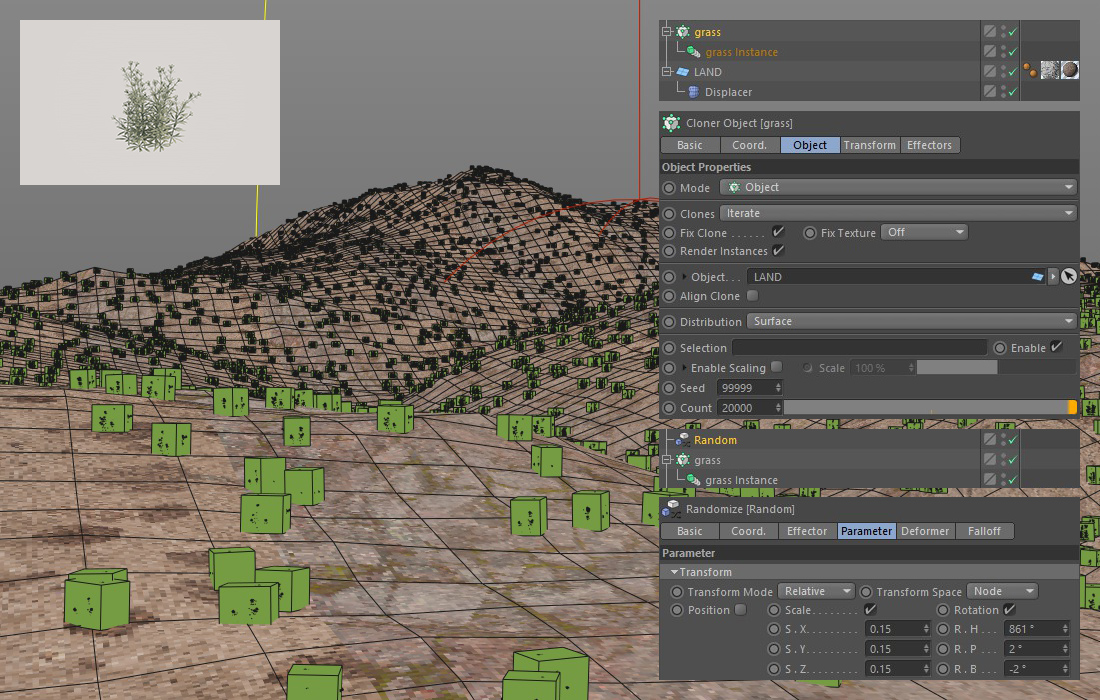Click the grass Instance object icon
The width and height of the screenshot is (1100, 700).
pos(694,52)
